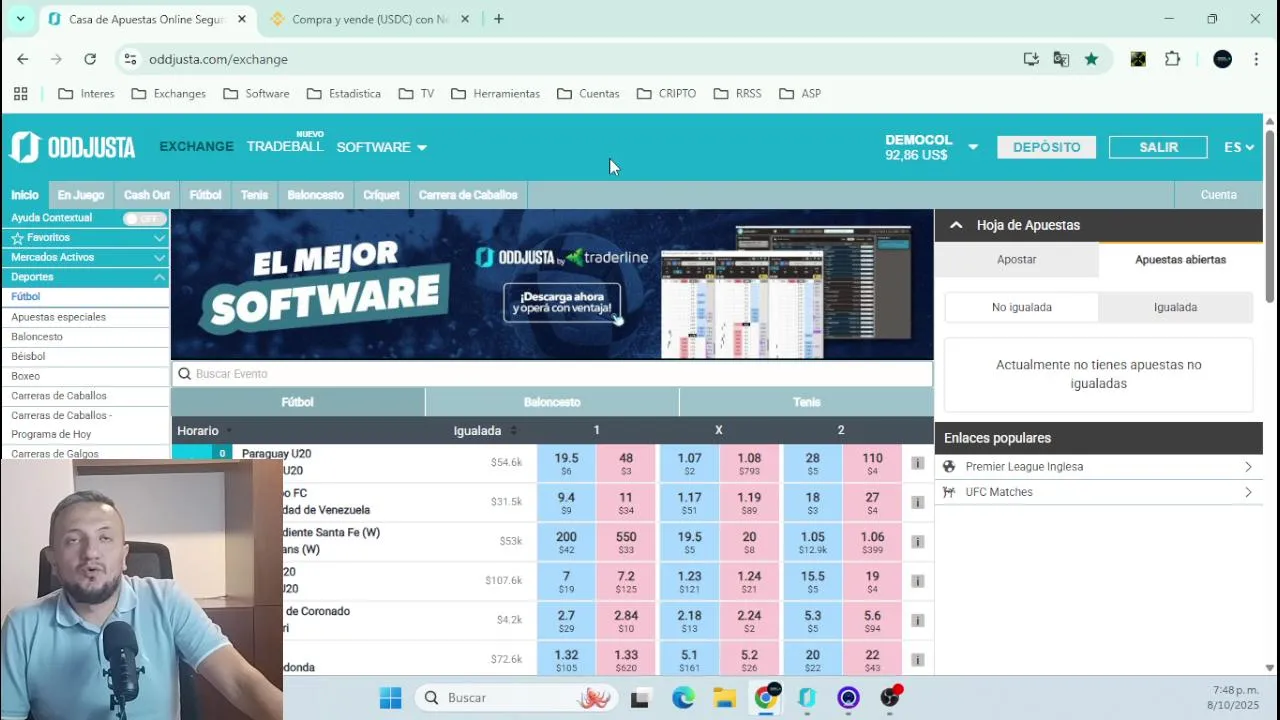Open the DEMOCOL account dropdown
Screen dimensions: 1280x720
click(973, 147)
